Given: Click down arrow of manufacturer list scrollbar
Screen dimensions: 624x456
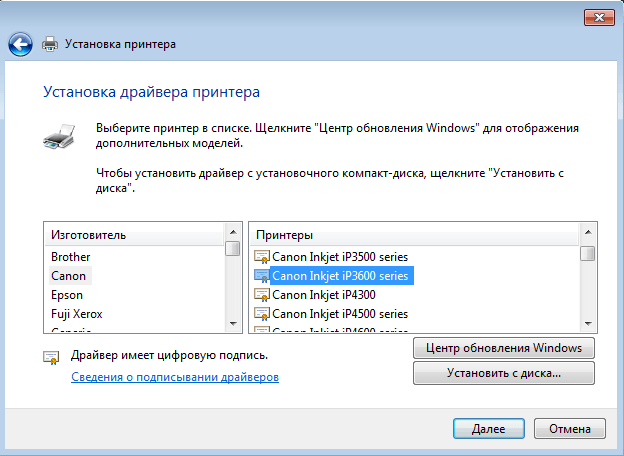Looking at the screenshot, I should (233, 323).
